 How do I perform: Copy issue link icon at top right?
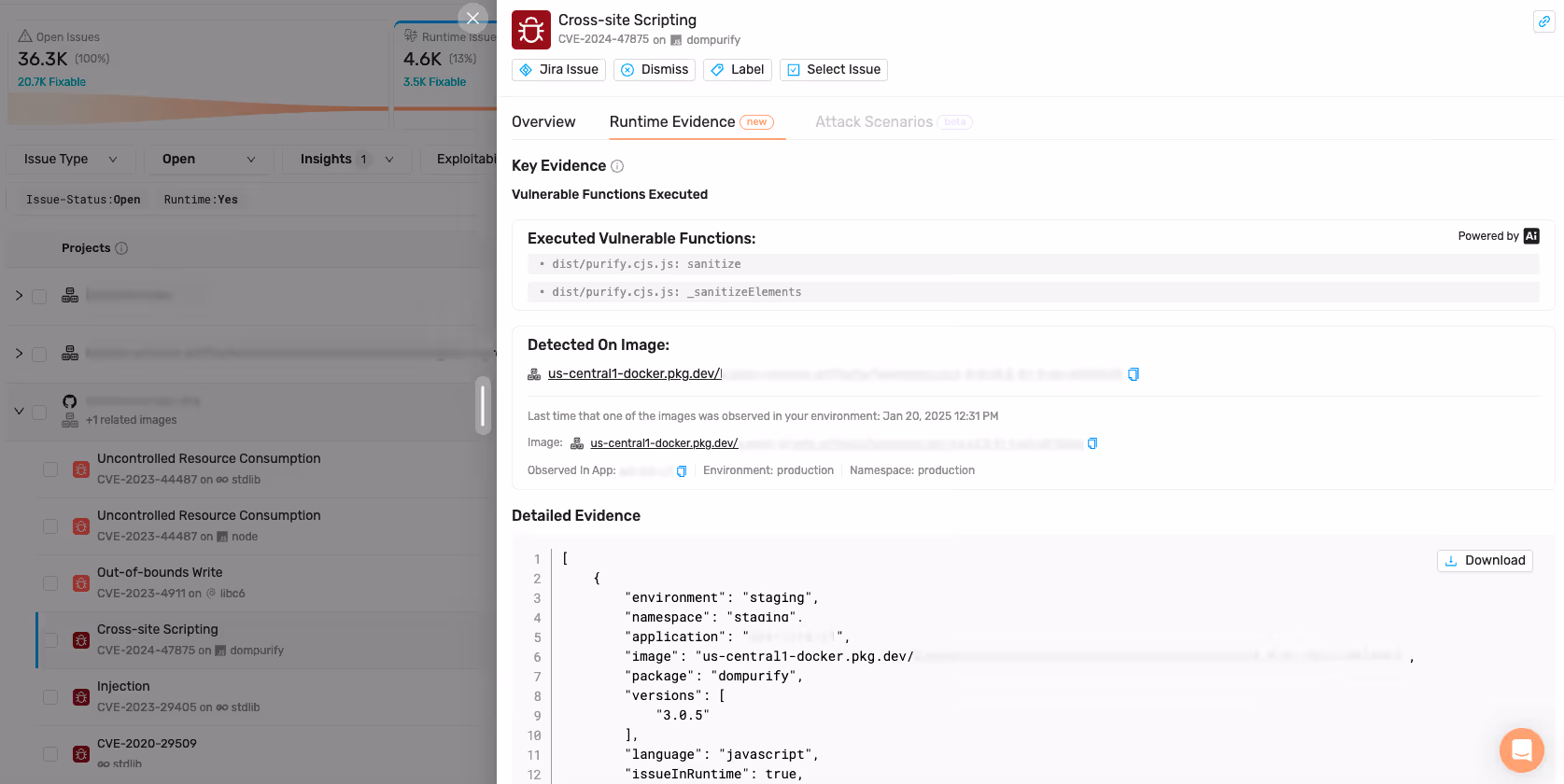point(1543,21)
